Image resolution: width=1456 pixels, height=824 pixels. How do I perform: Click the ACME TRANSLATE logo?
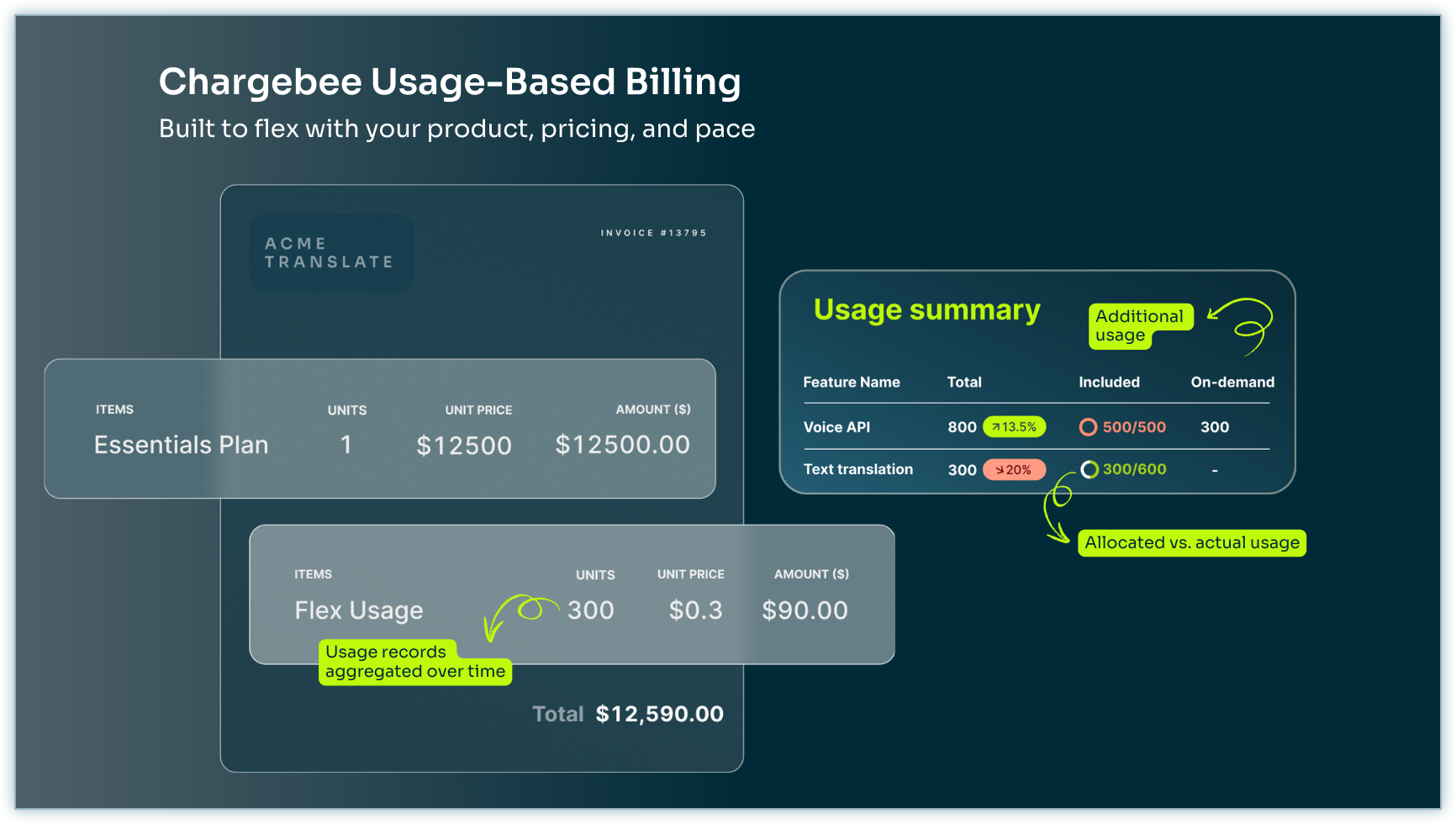[x=330, y=252]
